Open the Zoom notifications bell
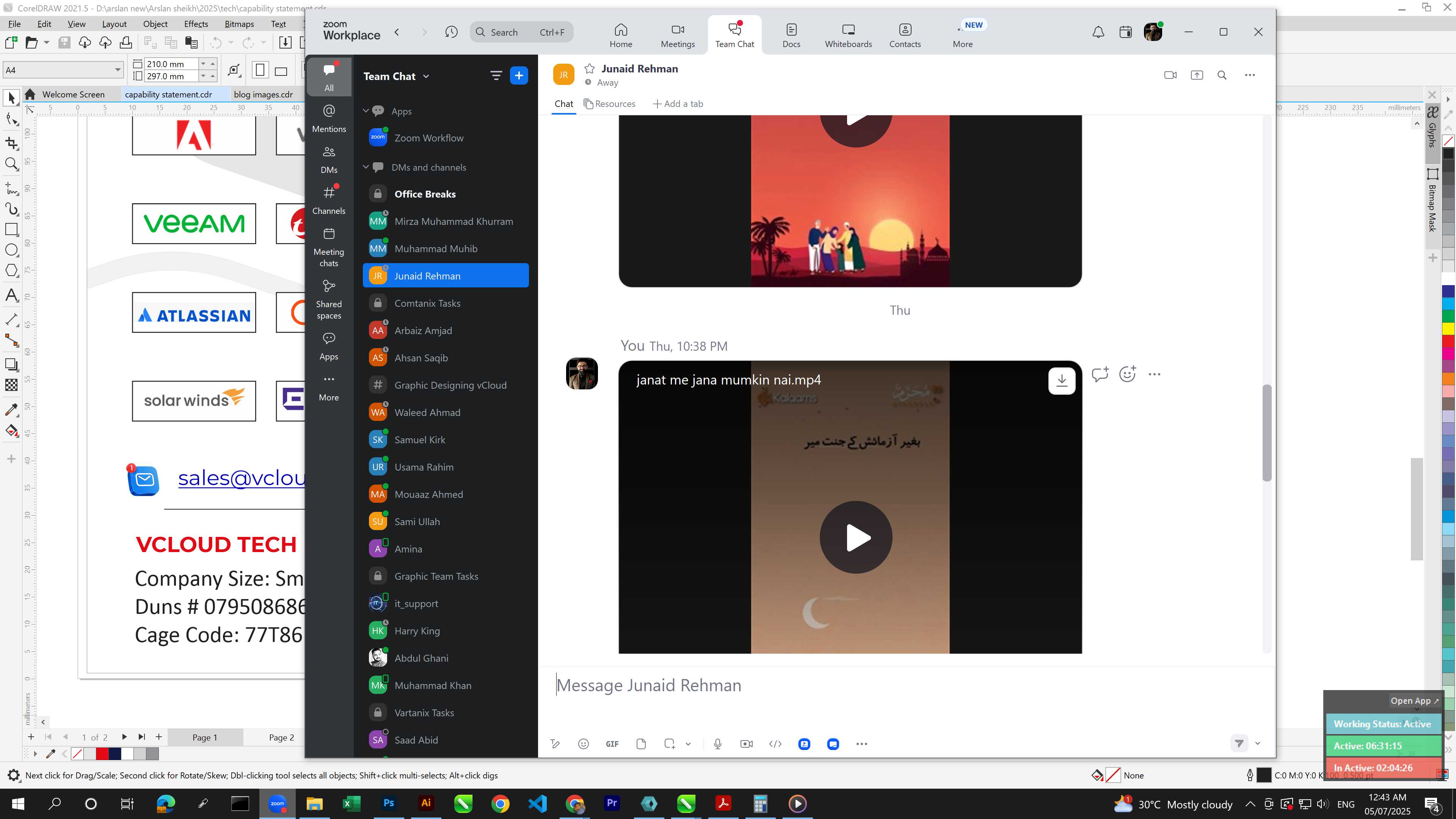 point(1098,32)
